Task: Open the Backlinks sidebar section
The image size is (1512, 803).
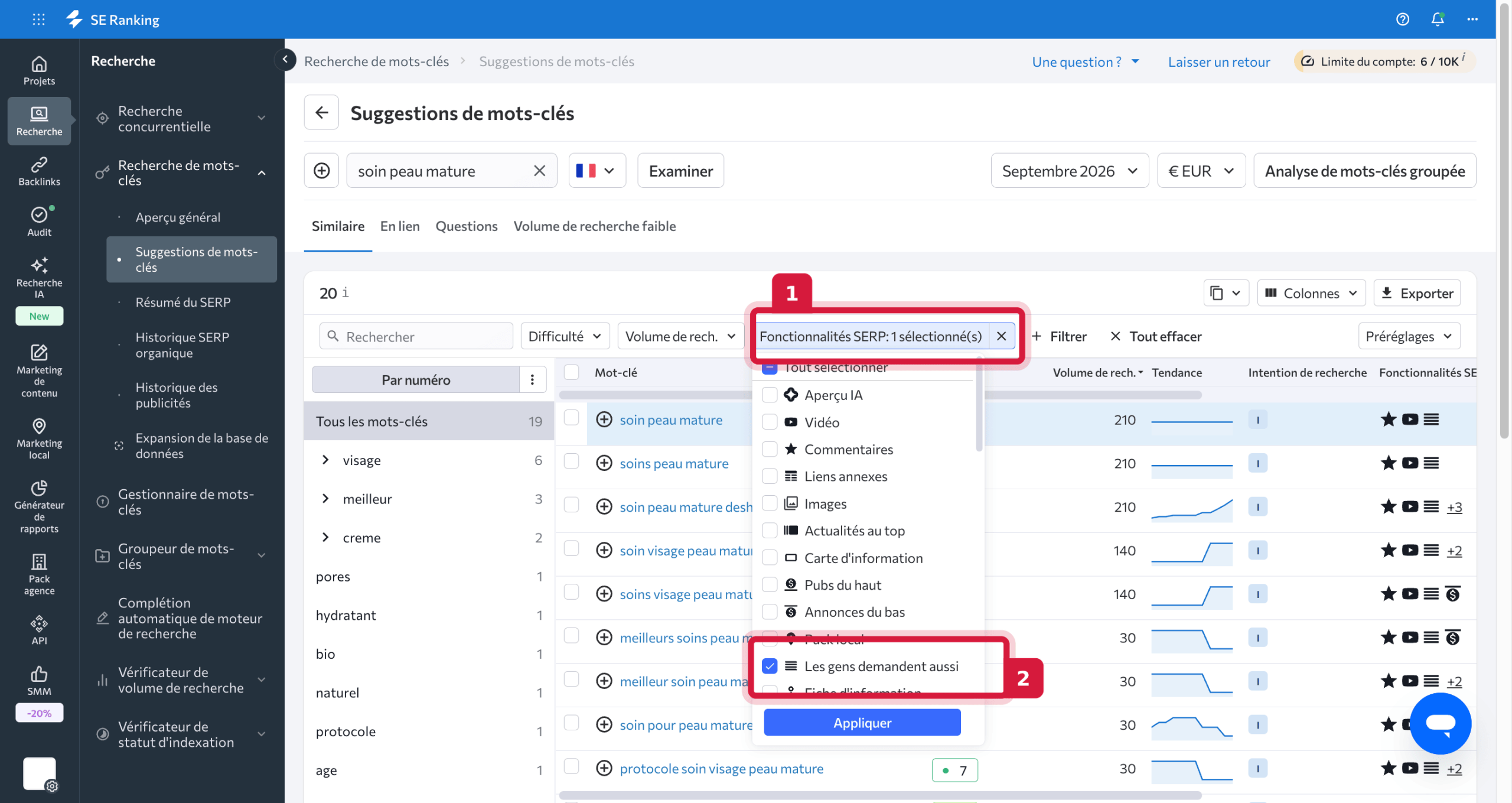Action: [x=39, y=171]
